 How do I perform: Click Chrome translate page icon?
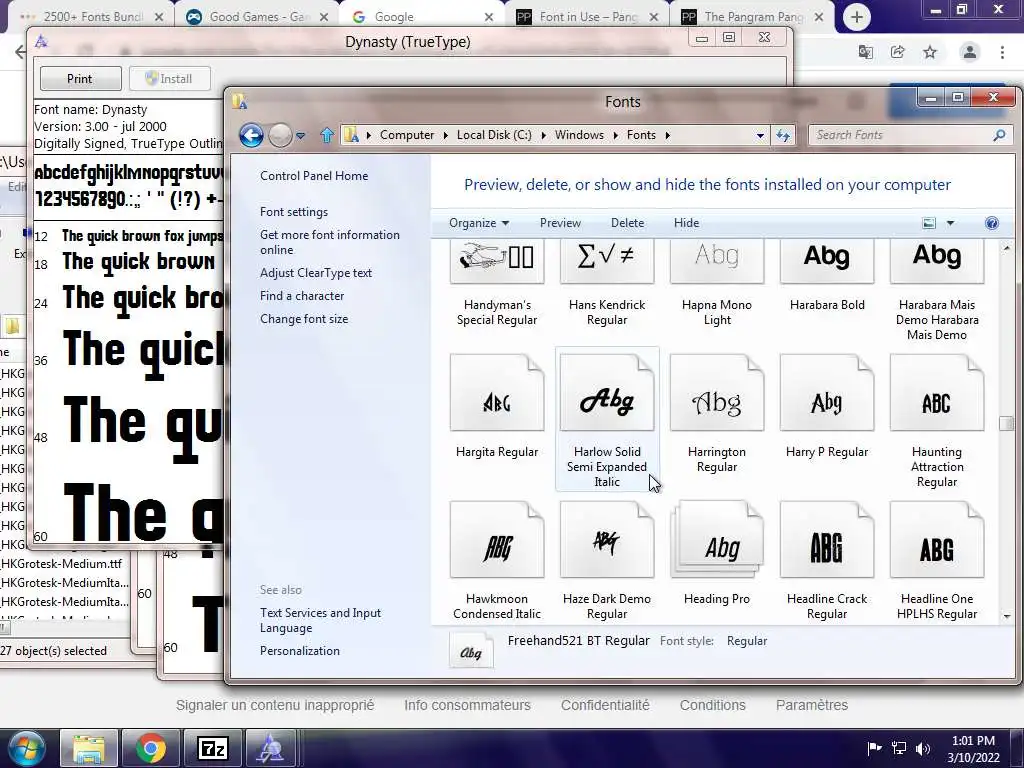[865, 52]
